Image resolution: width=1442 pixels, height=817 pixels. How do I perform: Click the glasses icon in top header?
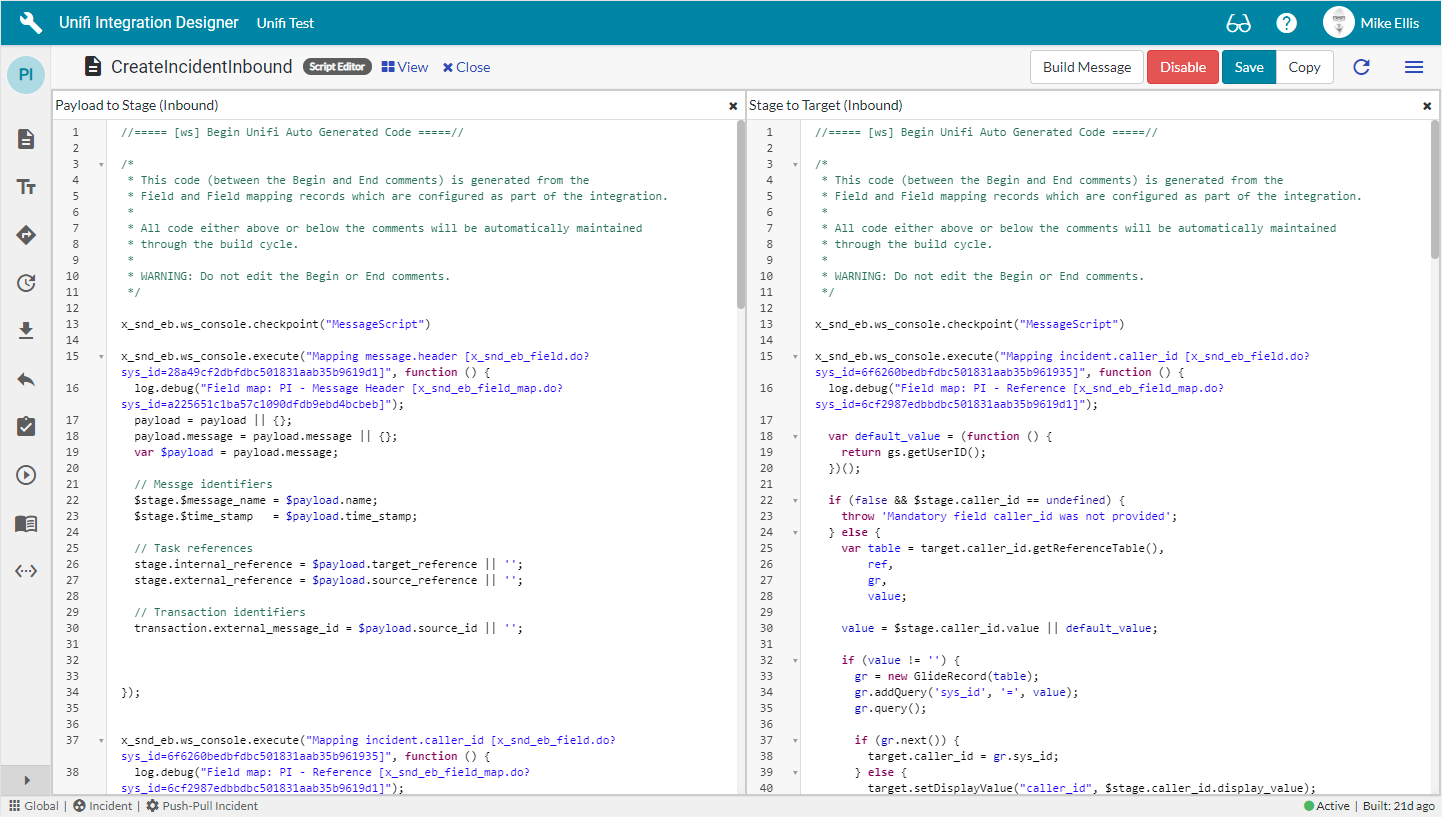tap(1238, 23)
